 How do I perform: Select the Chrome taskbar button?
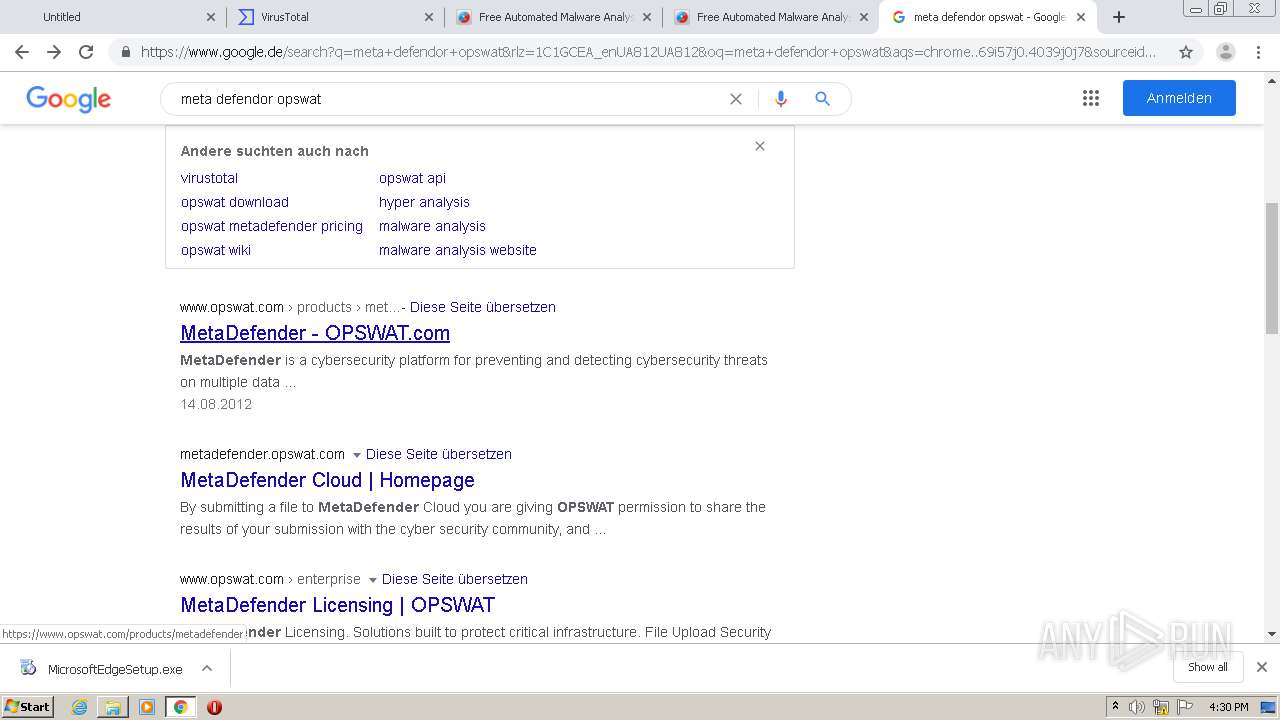click(x=180, y=707)
